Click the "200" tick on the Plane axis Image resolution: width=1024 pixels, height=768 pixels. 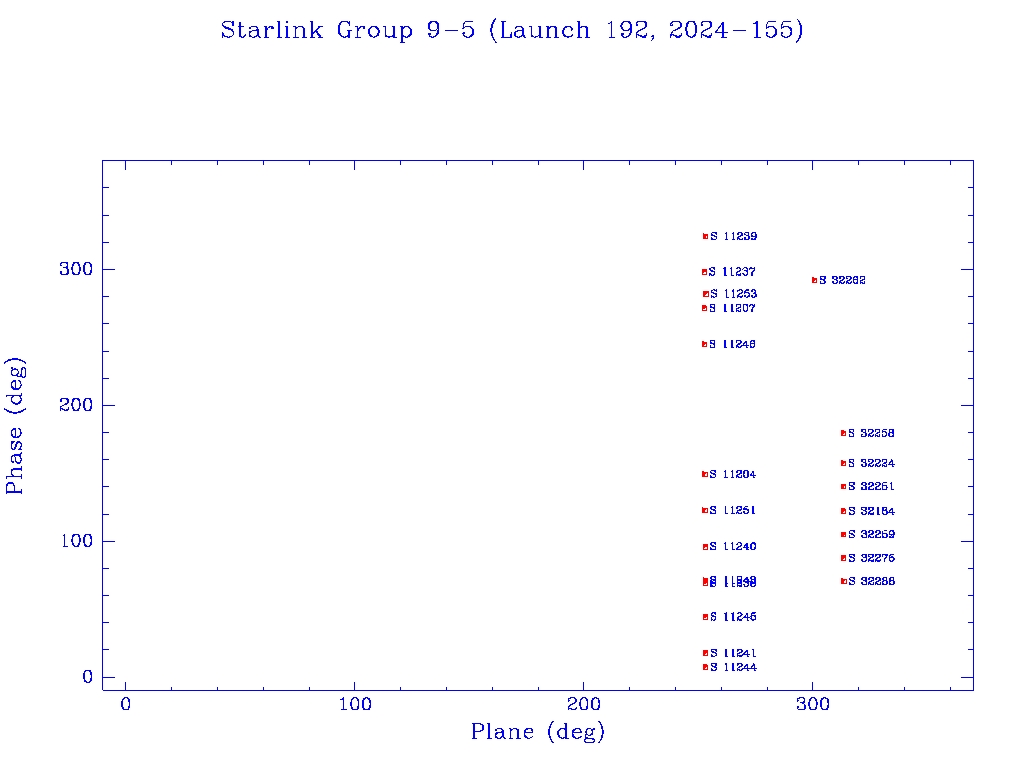point(583,704)
